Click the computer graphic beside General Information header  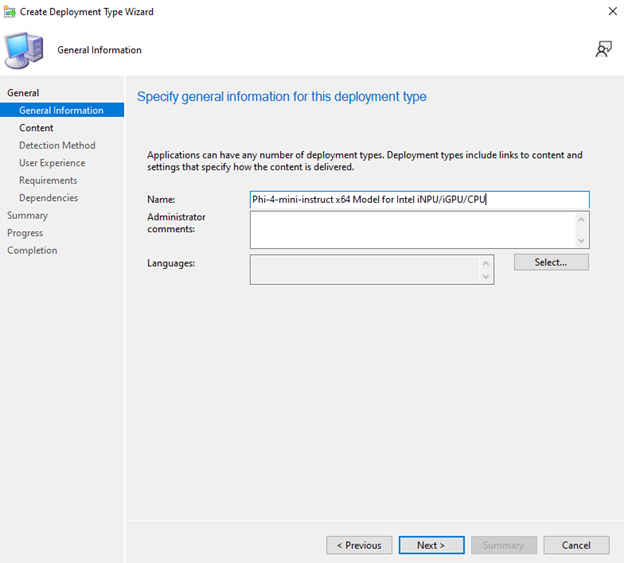pyautogui.click(x=23, y=50)
